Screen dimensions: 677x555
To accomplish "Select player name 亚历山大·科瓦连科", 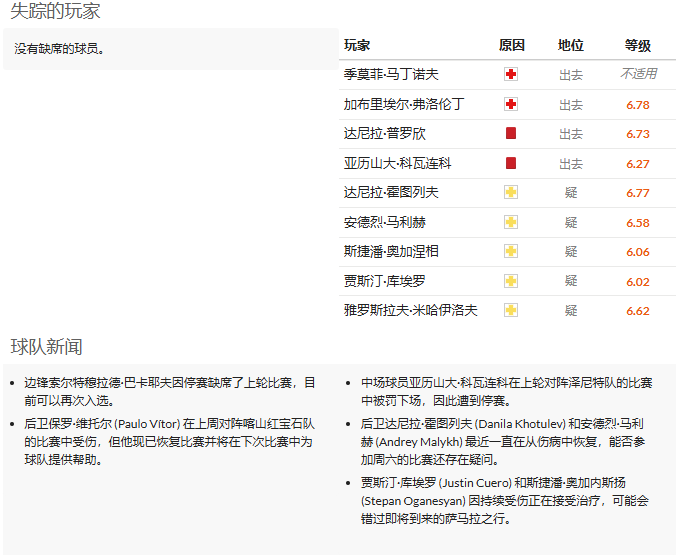I will (x=397, y=163).
